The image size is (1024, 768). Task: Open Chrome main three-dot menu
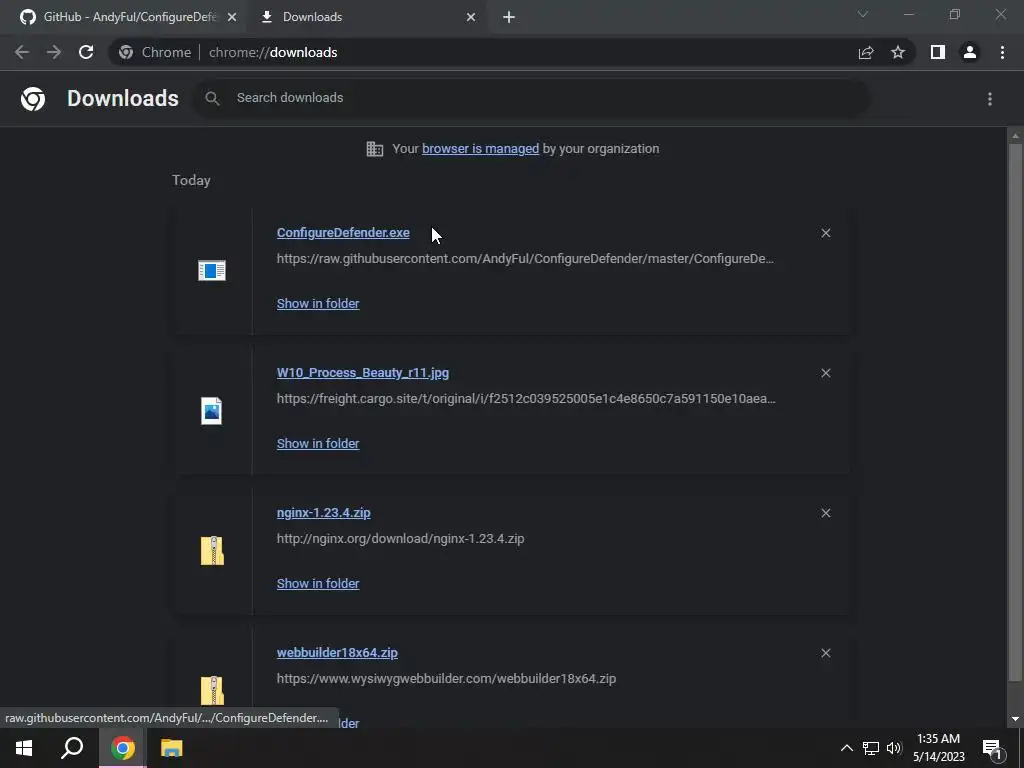tap(1002, 52)
